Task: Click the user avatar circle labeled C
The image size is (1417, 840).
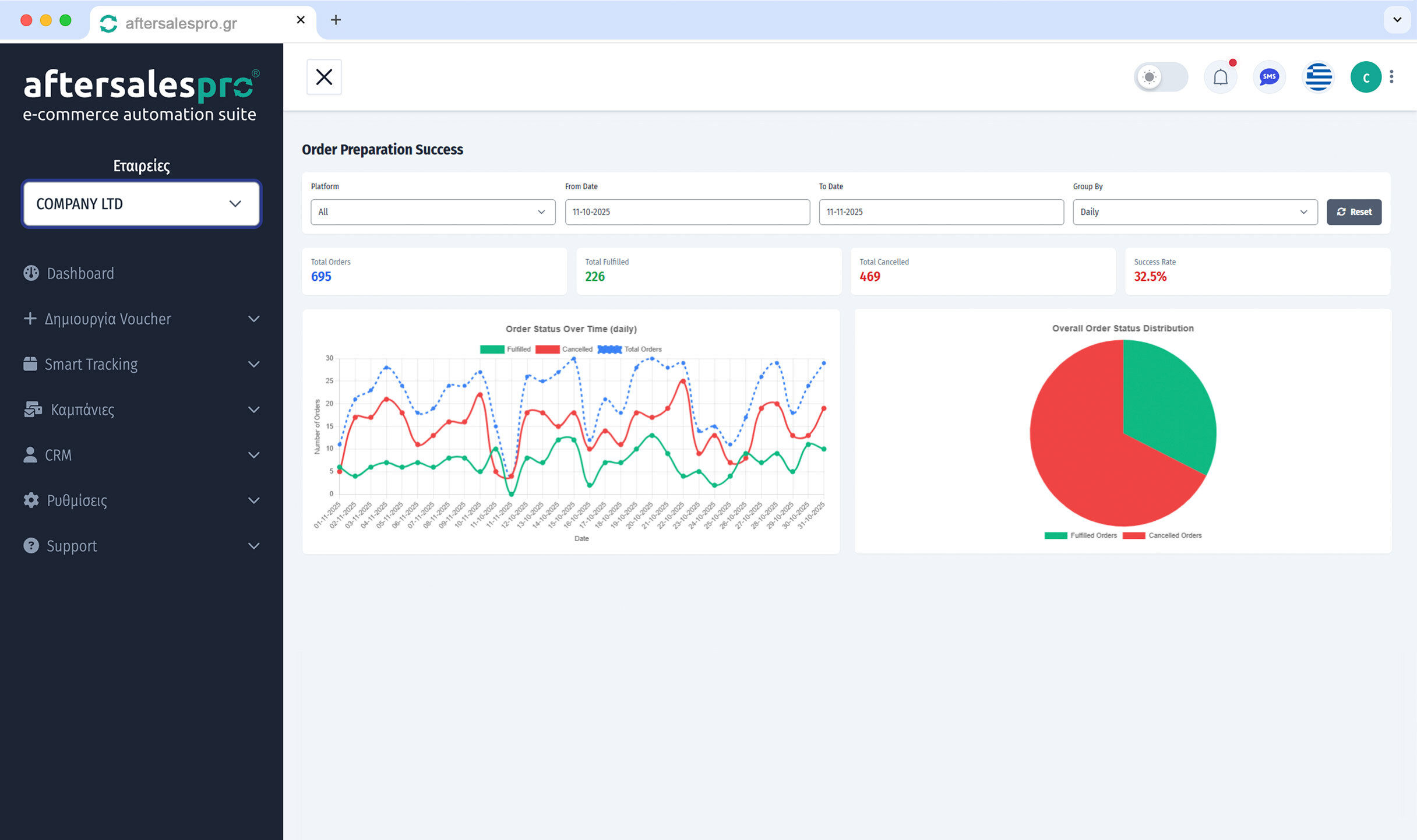Action: [x=1366, y=76]
